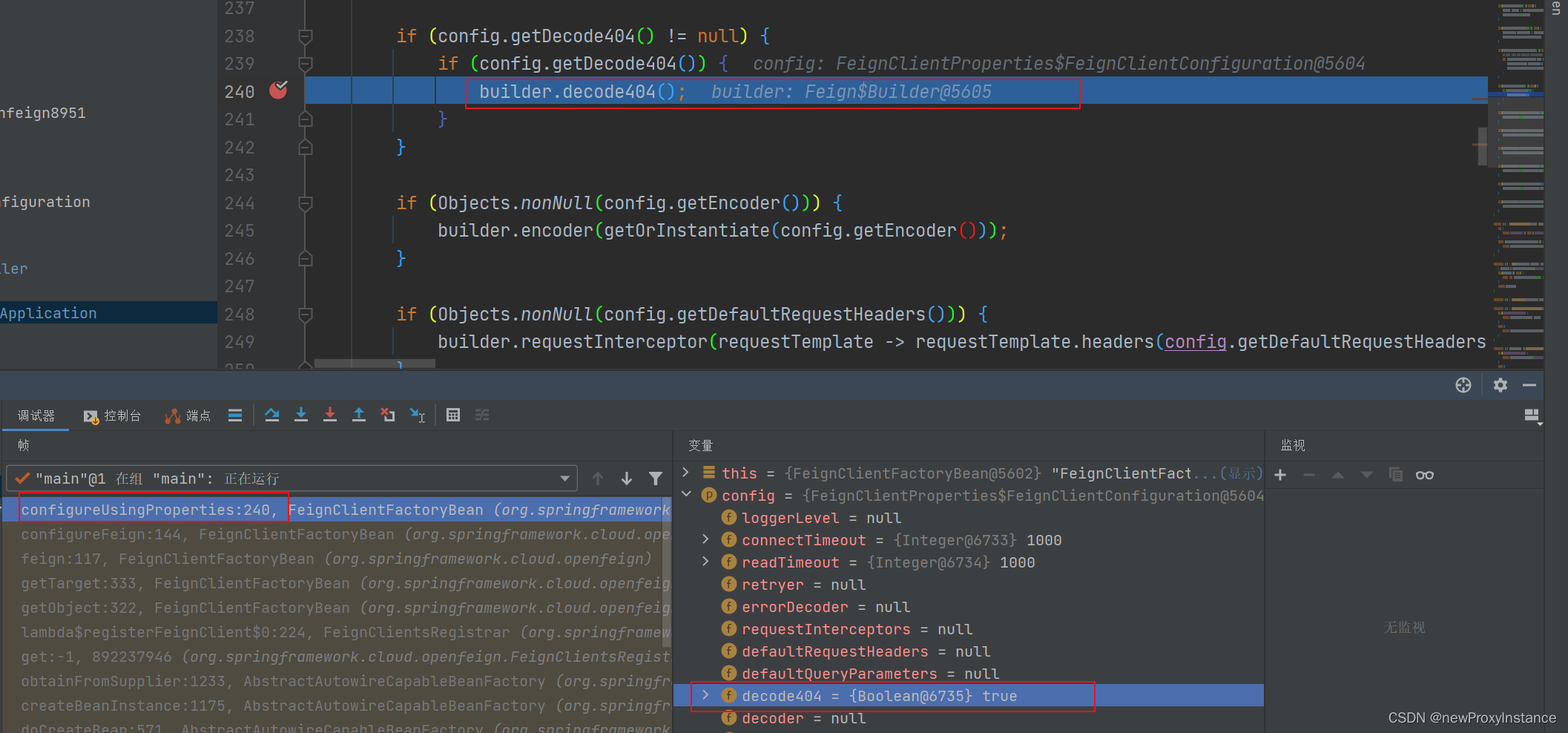Collapse the 'config' variable node
1568x733 pixels.
pyautogui.click(x=686, y=494)
